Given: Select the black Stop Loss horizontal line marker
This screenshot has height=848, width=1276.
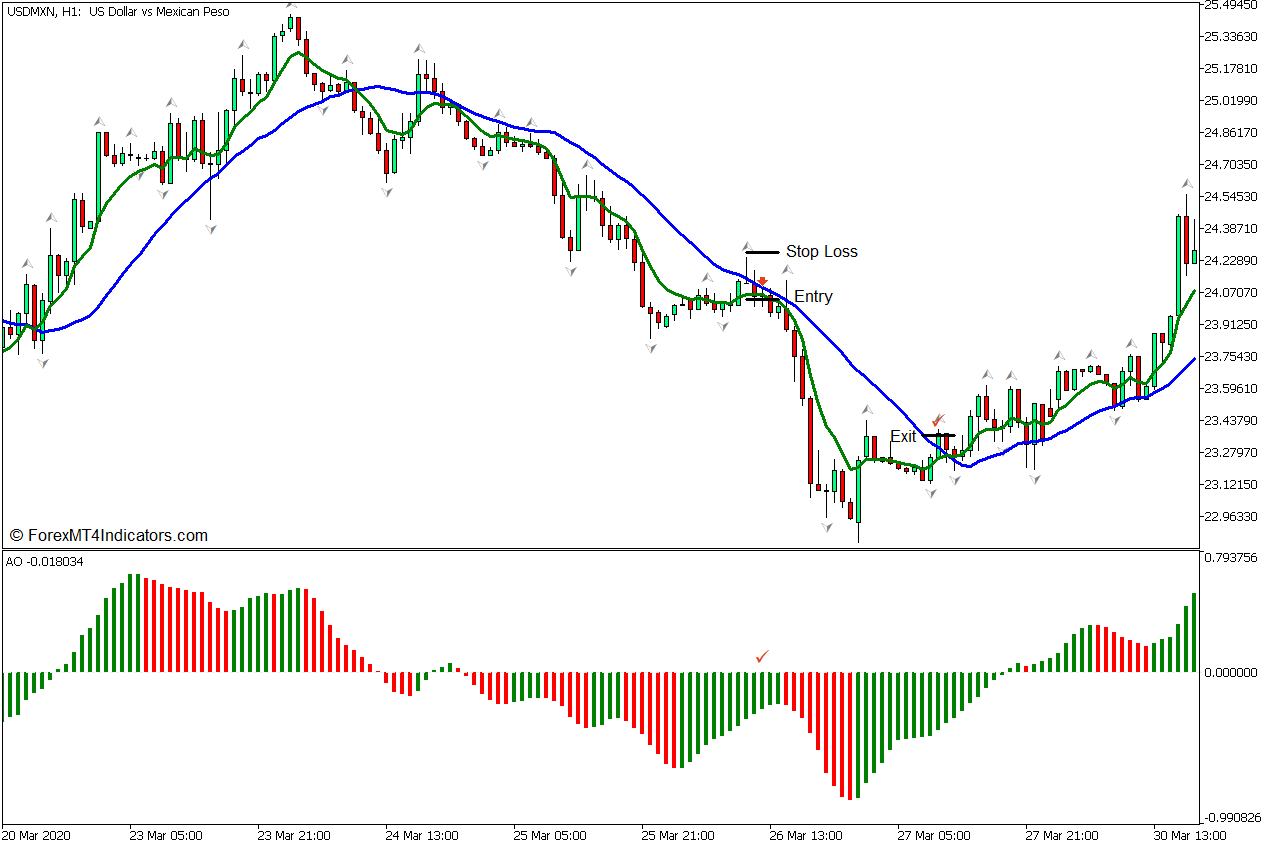Looking at the screenshot, I should 762,252.
